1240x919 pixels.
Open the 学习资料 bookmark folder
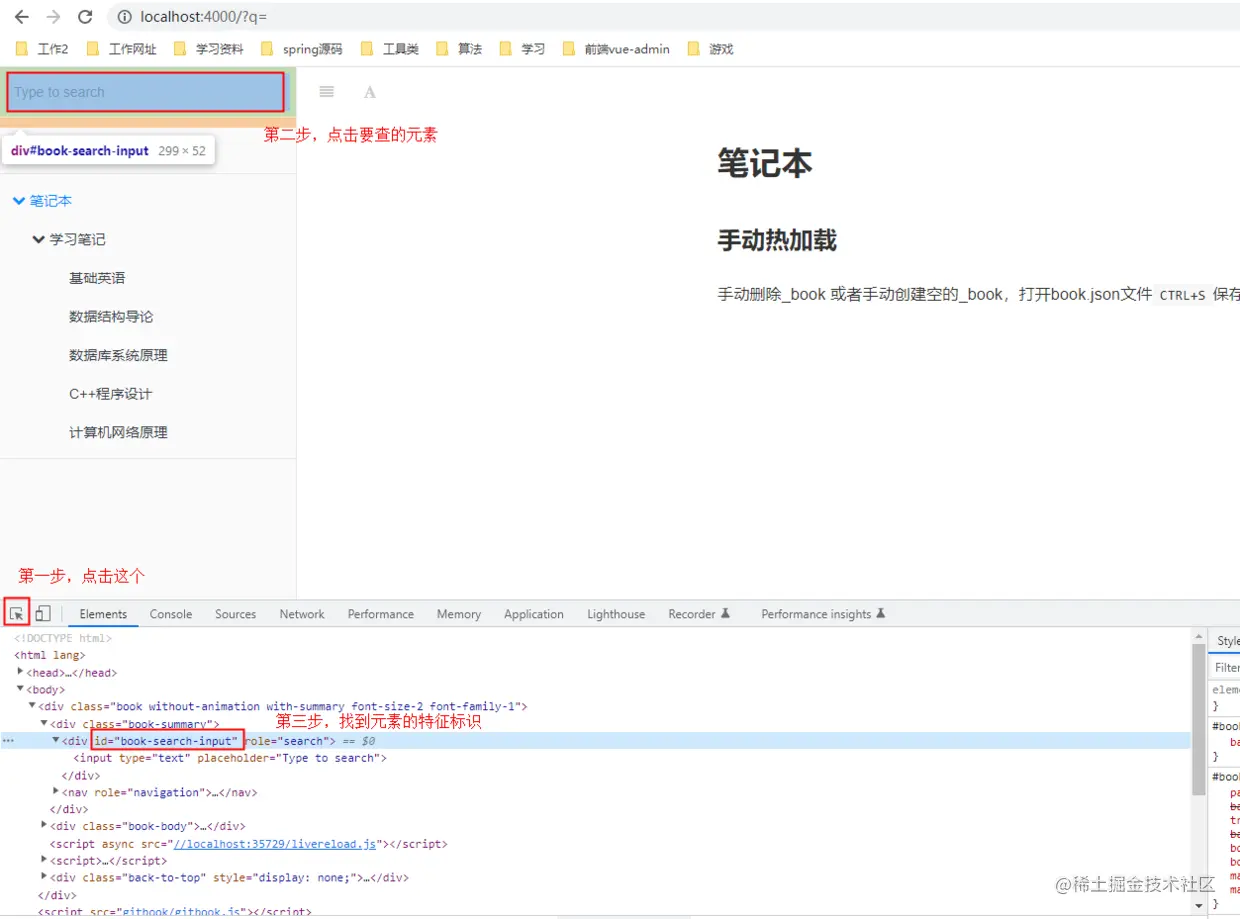click(208, 48)
